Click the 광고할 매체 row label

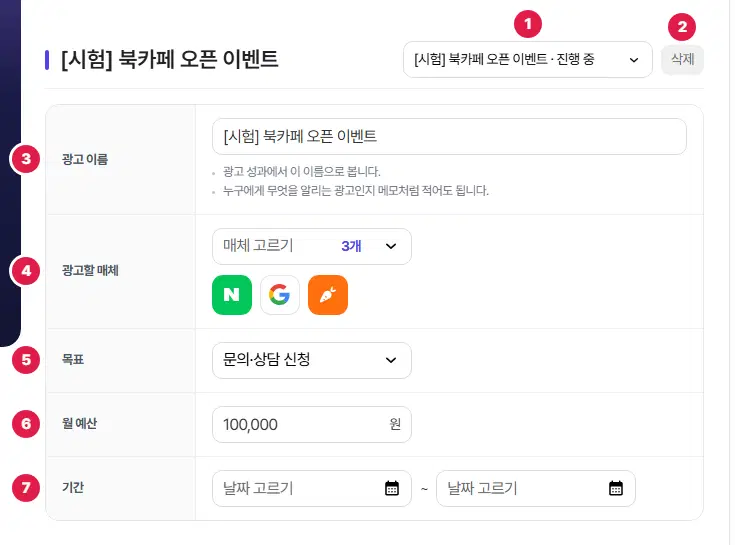point(90,270)
